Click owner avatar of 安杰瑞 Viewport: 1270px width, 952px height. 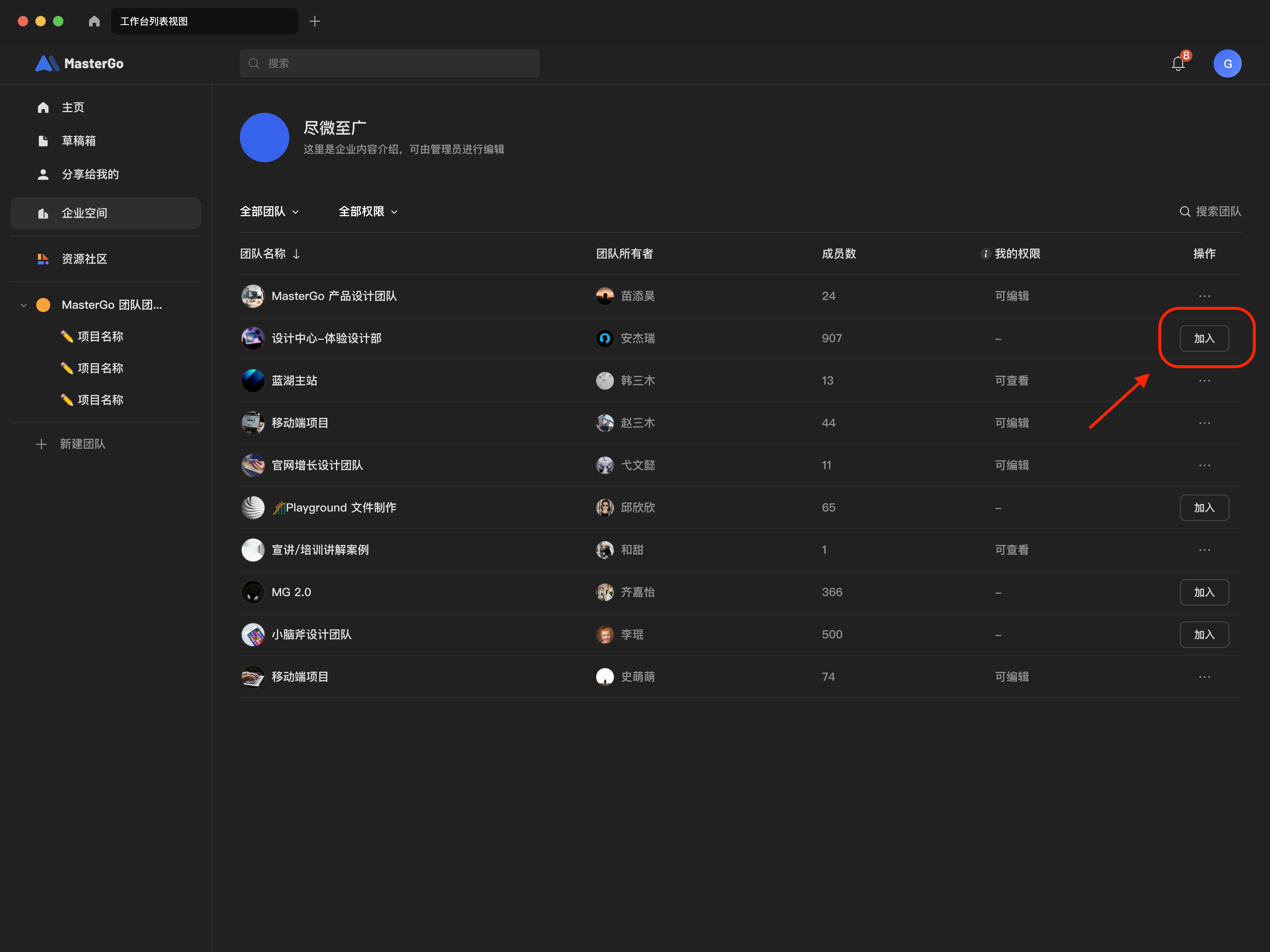[x=605, y=338]
